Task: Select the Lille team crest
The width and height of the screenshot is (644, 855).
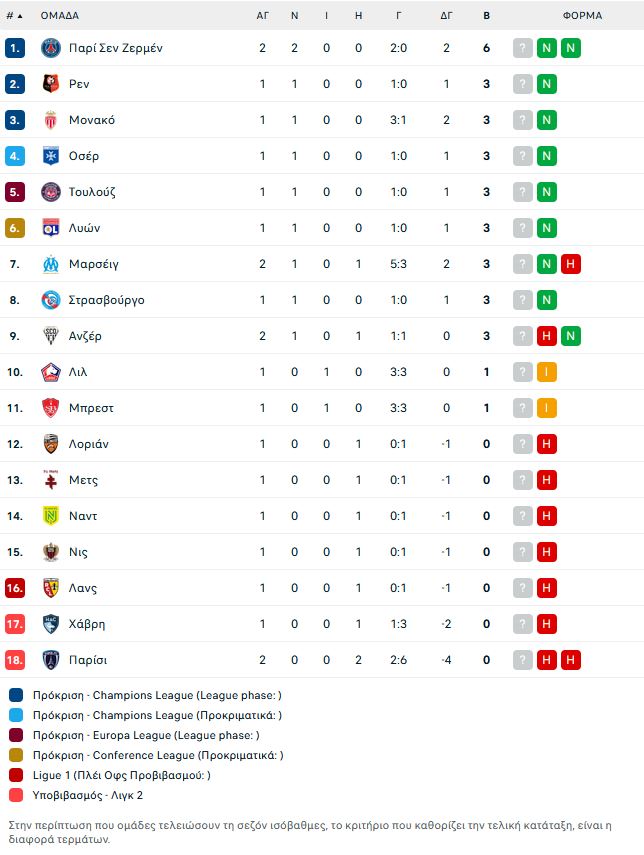Action: [x=51, y=372]
